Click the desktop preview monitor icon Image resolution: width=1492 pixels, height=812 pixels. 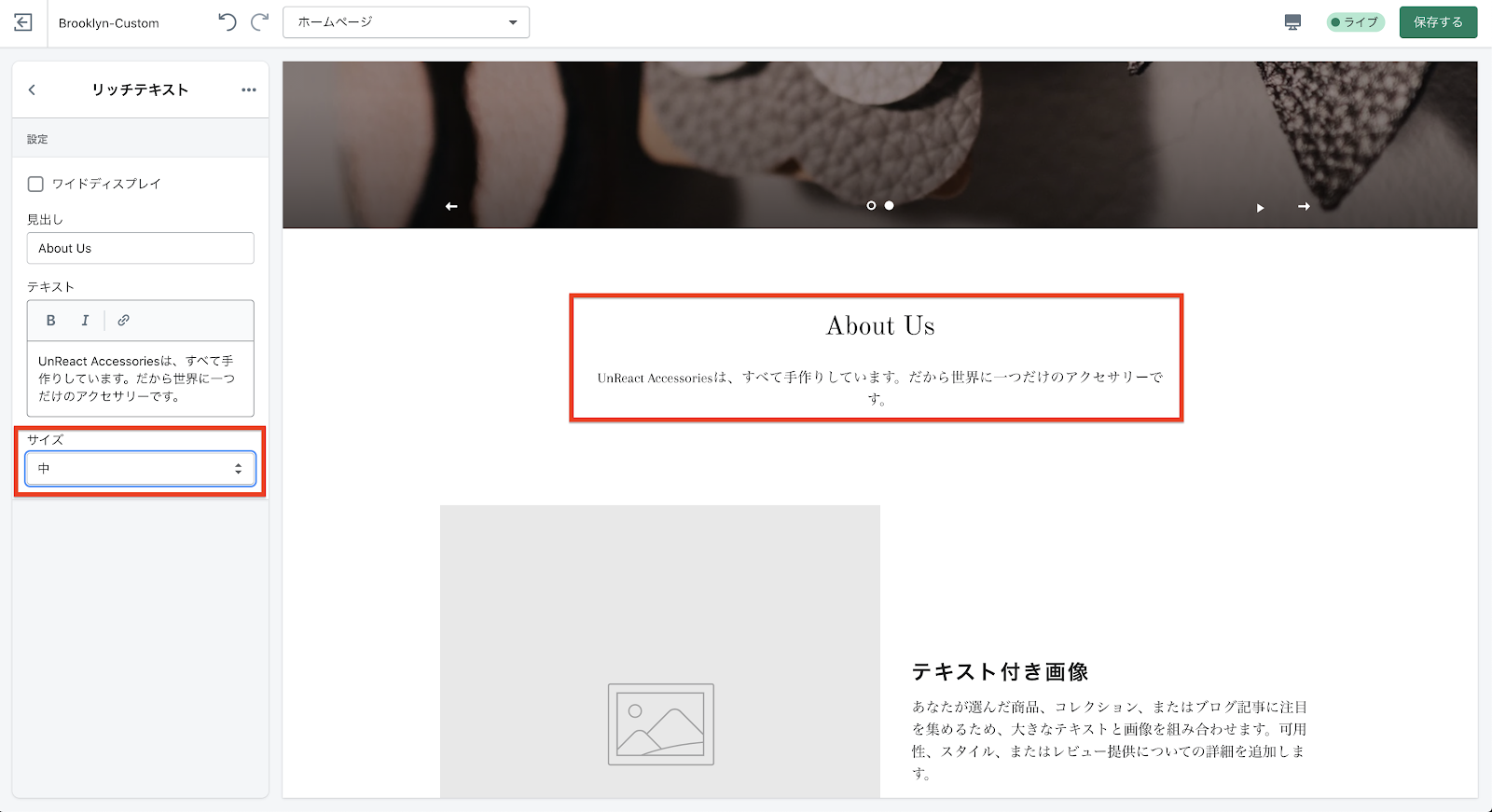pos(1292,22)
